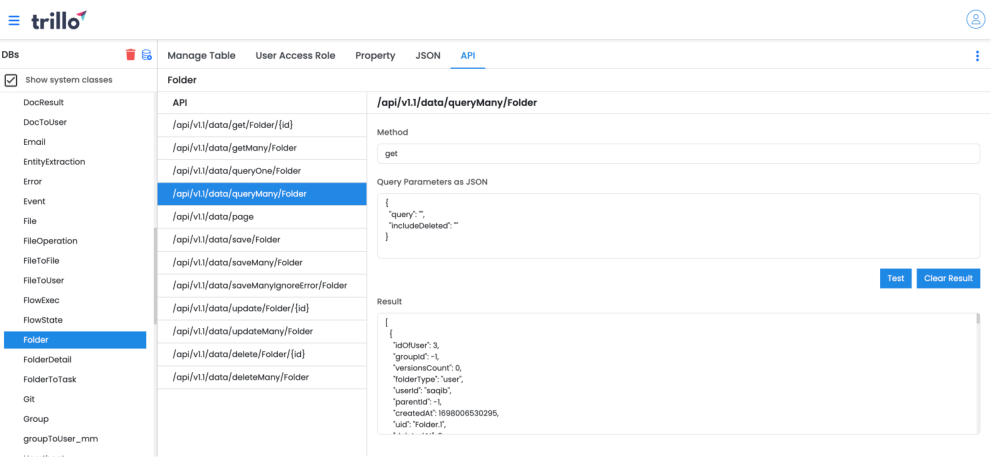Screen dimensions: 992x457
Task: Open the user profile avatar menu
Action: pos(975,19)
